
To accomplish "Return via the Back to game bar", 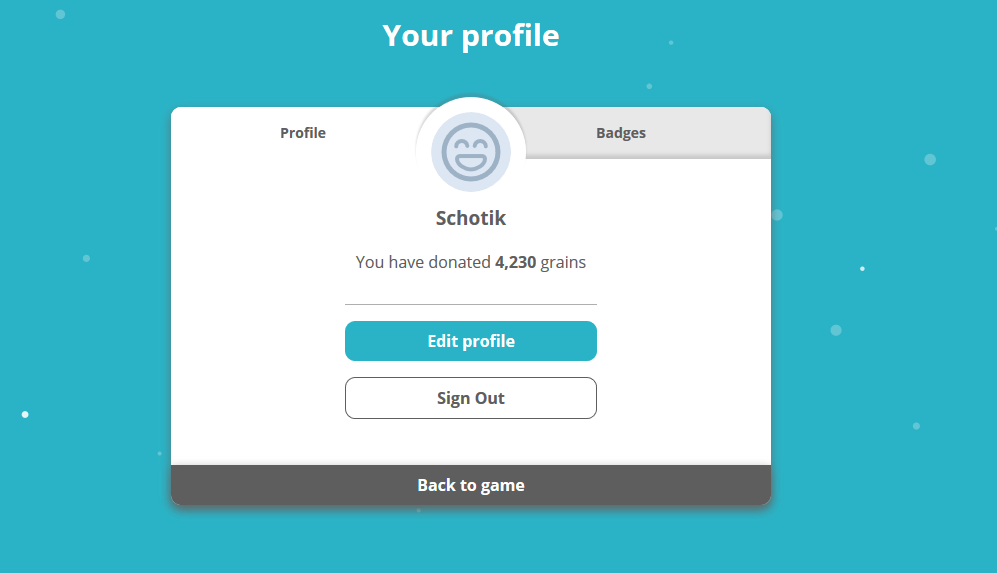I will point(471,485).
